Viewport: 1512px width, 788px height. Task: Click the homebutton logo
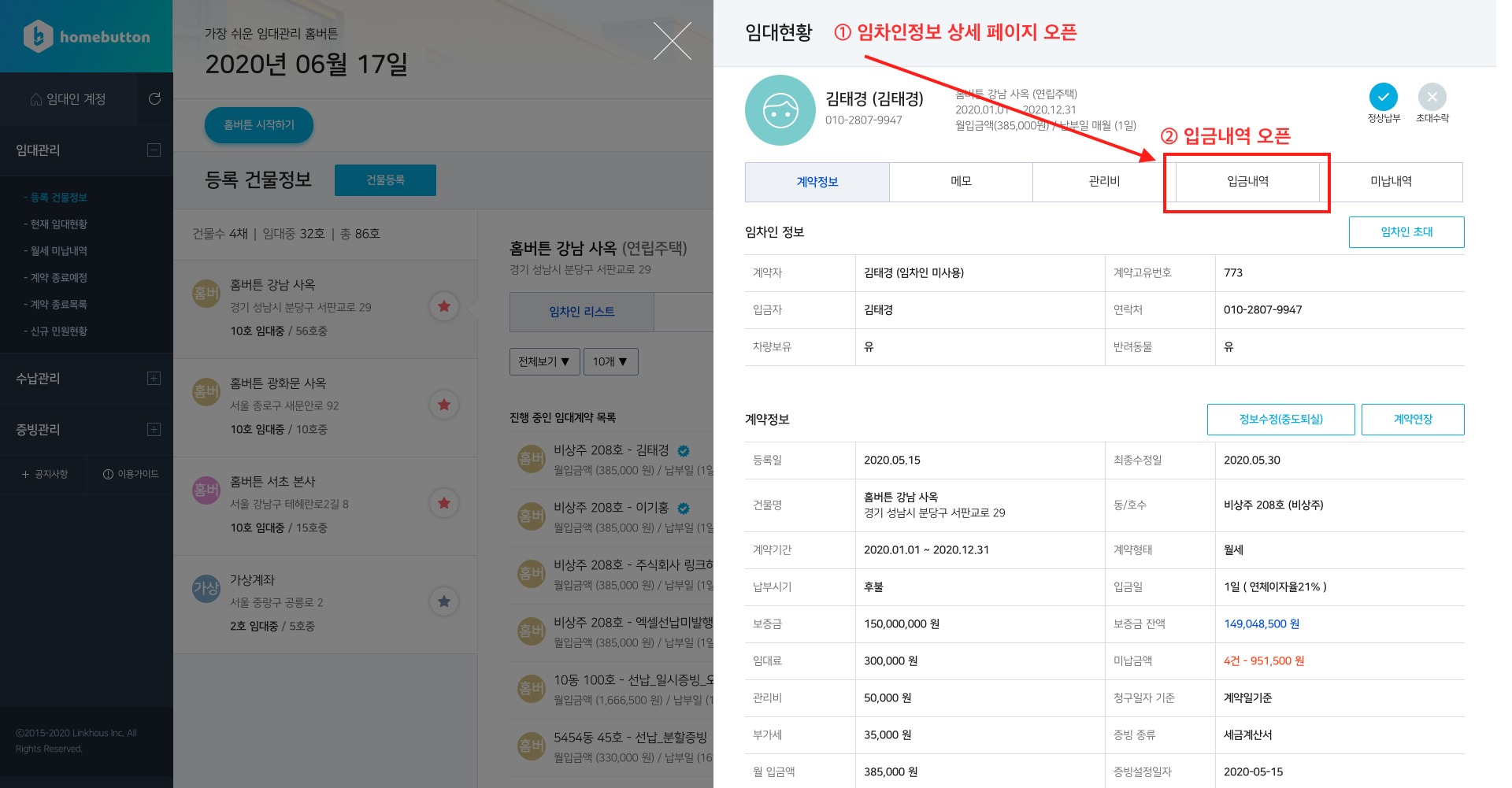tap(87, 36)
